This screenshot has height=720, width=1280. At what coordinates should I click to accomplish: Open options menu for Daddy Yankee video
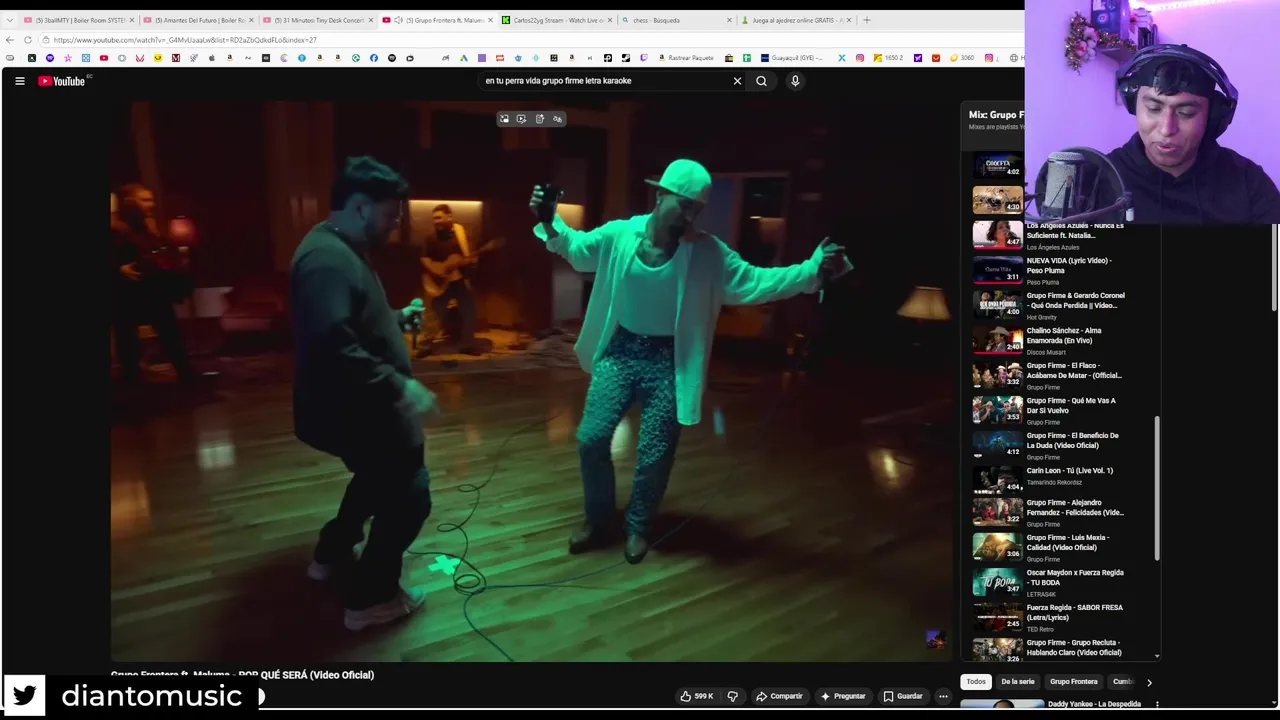point(1157,704)
